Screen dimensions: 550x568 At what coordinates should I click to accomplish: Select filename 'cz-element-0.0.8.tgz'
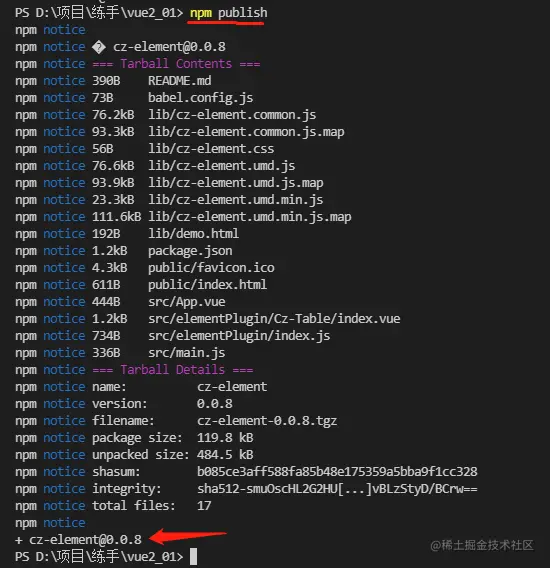tap(267, 421)
